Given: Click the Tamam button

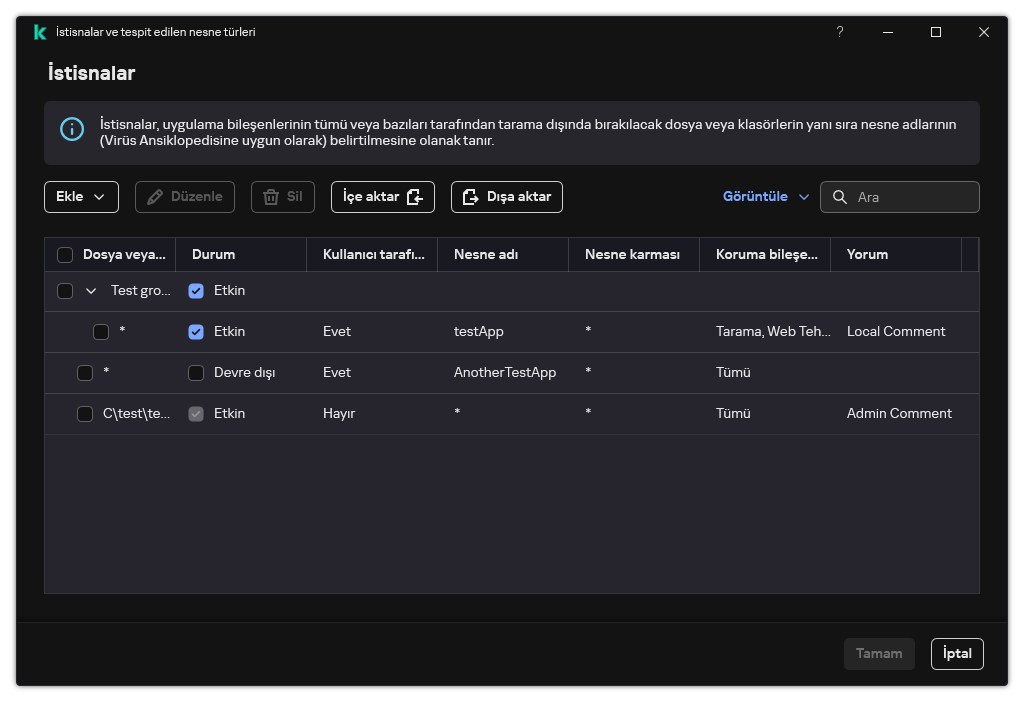Looking at the screenshot, I should 878,654.
